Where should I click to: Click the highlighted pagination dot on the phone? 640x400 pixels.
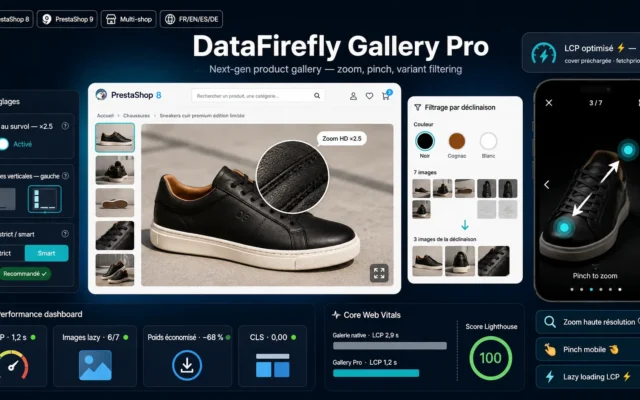coord(591,289)
